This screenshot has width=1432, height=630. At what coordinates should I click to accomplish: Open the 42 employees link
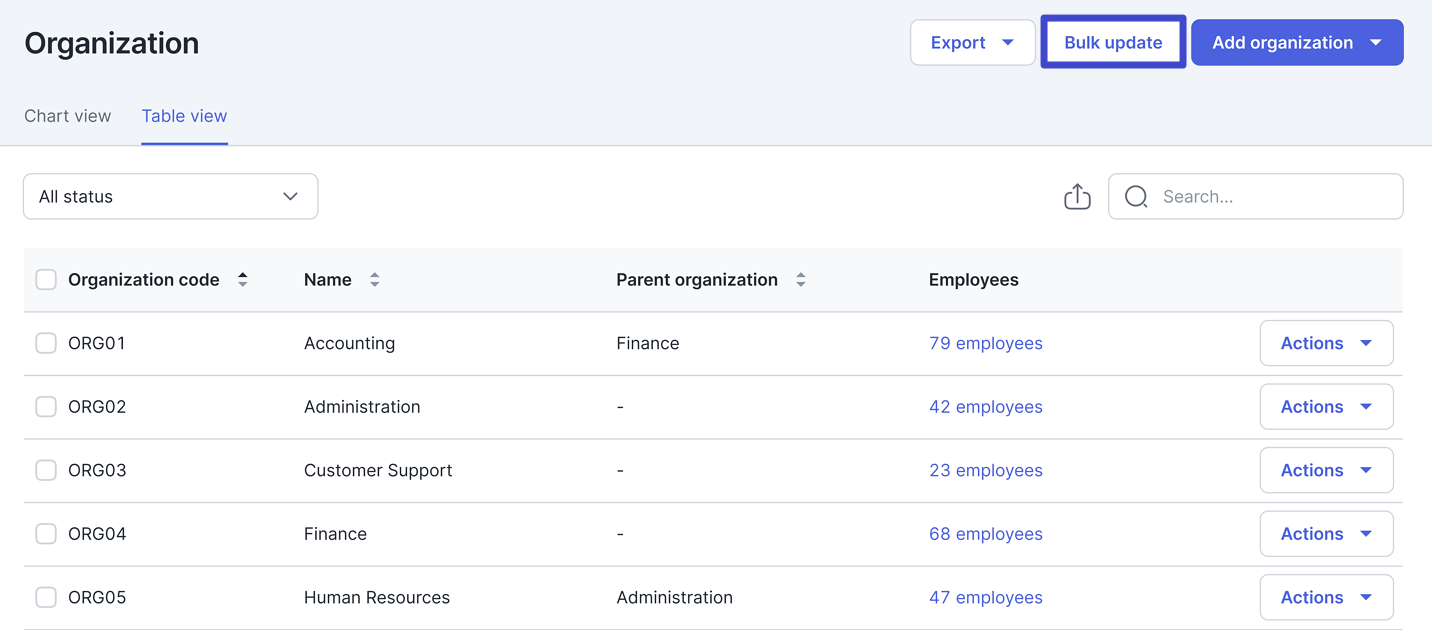coord(985,407)
